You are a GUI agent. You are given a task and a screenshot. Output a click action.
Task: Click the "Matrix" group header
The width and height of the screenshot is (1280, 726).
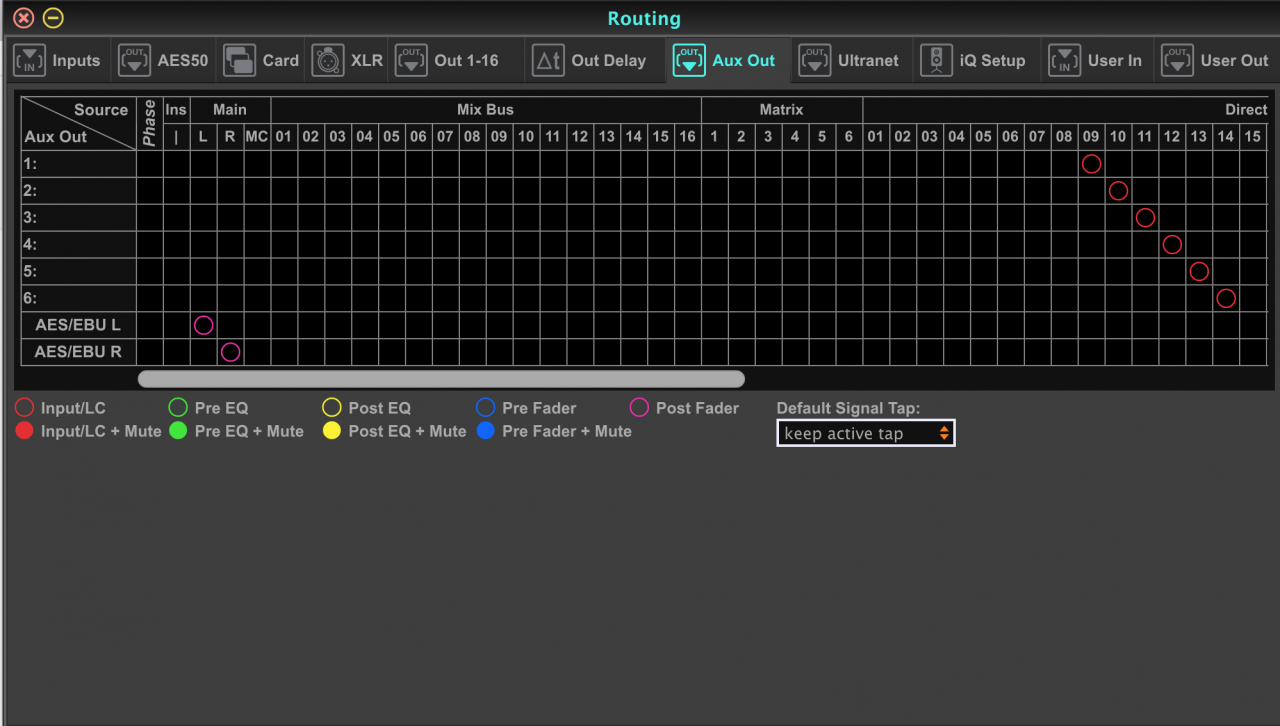(x=781, y=110)
